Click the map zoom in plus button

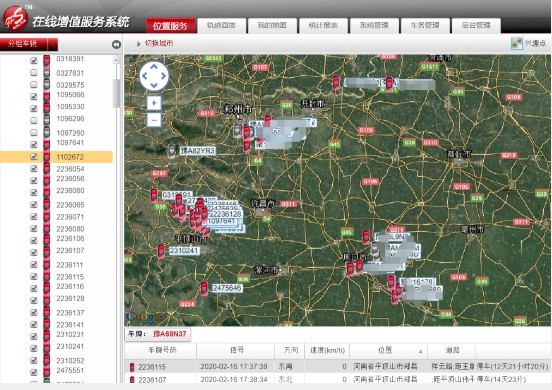(154, 103)
